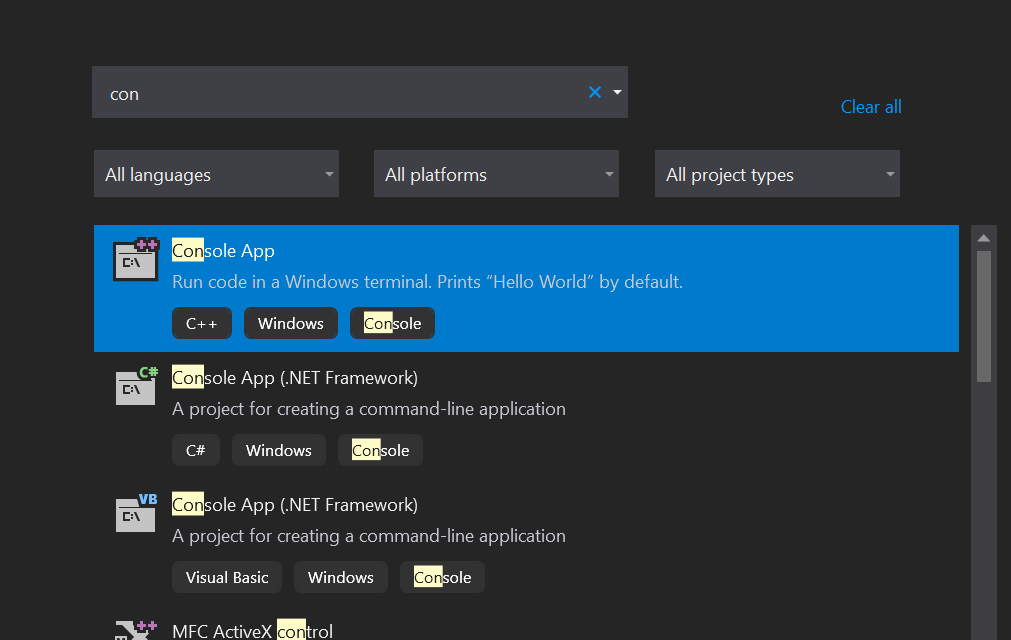Open the All platforms filter dropdown
The width and height of the screenshot is (1011, 640).
(496, 174)
